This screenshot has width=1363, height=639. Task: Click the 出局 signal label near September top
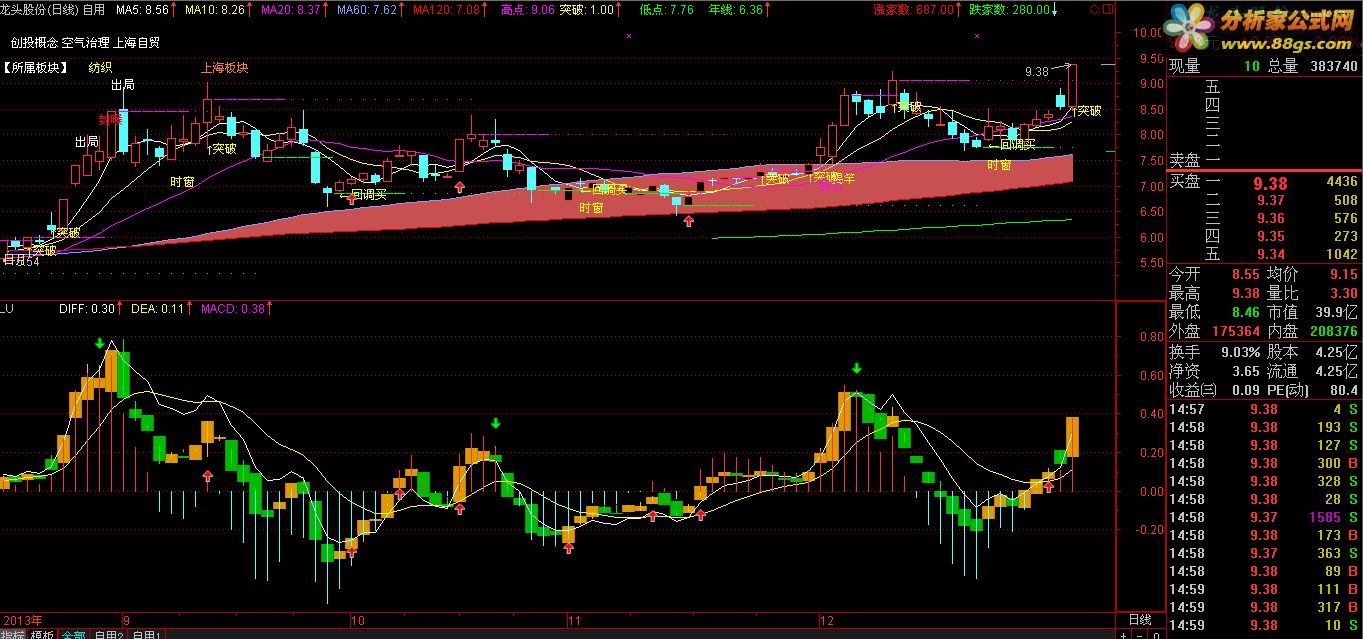[123, 85]
